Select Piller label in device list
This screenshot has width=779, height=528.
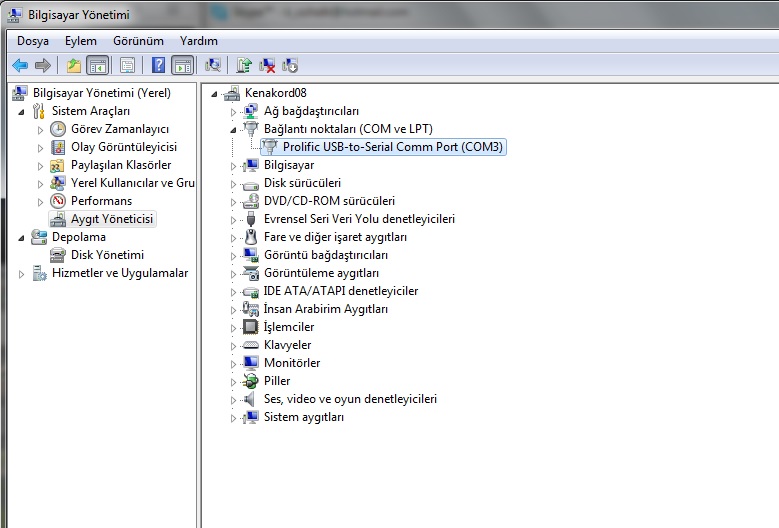point(277,381)
